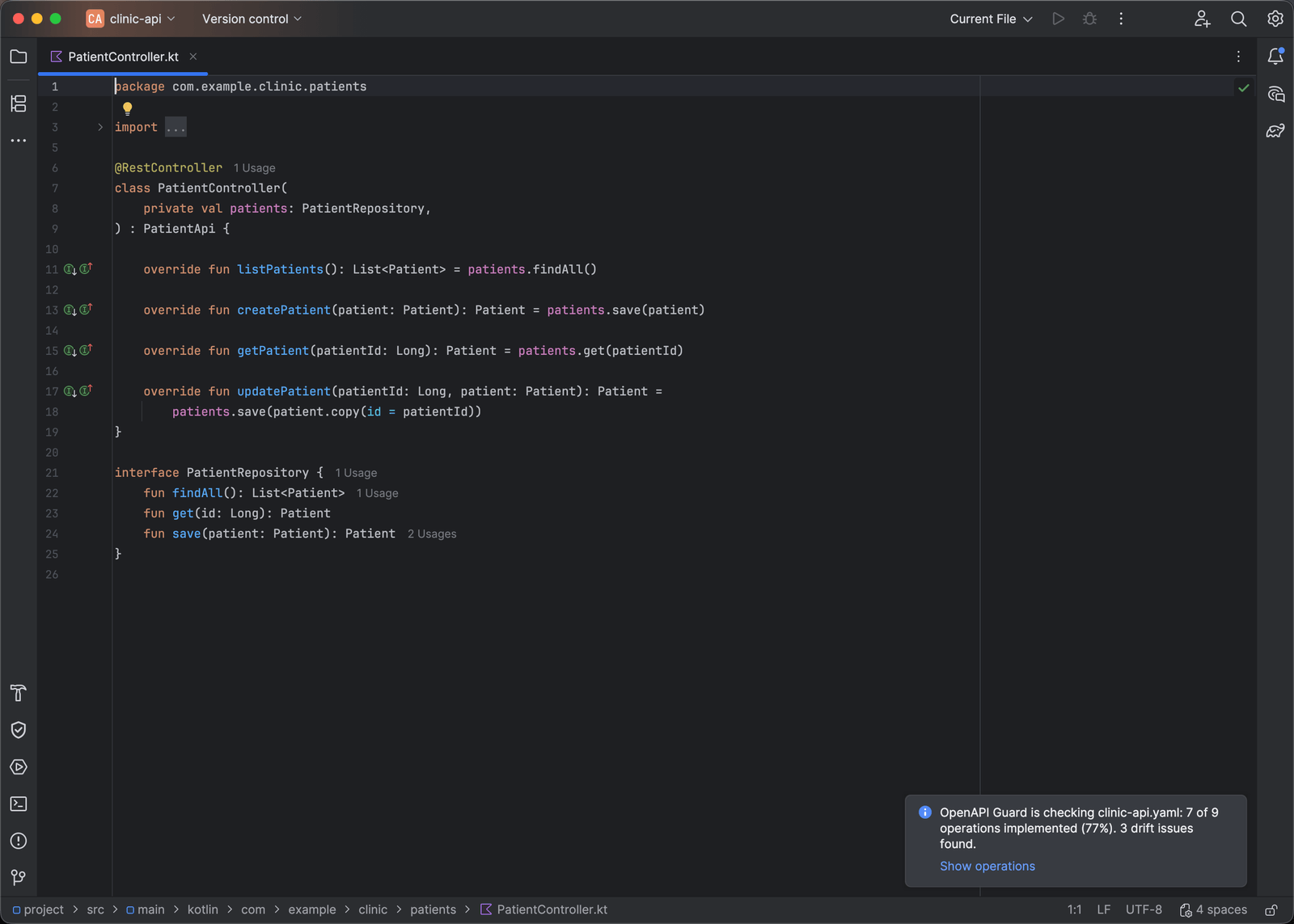Image resolution: width=1294 pixels, height=924 pixels.
Task: Open UTF-8 encoding selector
Action: pyautogui.click(x=1144, y=909)
